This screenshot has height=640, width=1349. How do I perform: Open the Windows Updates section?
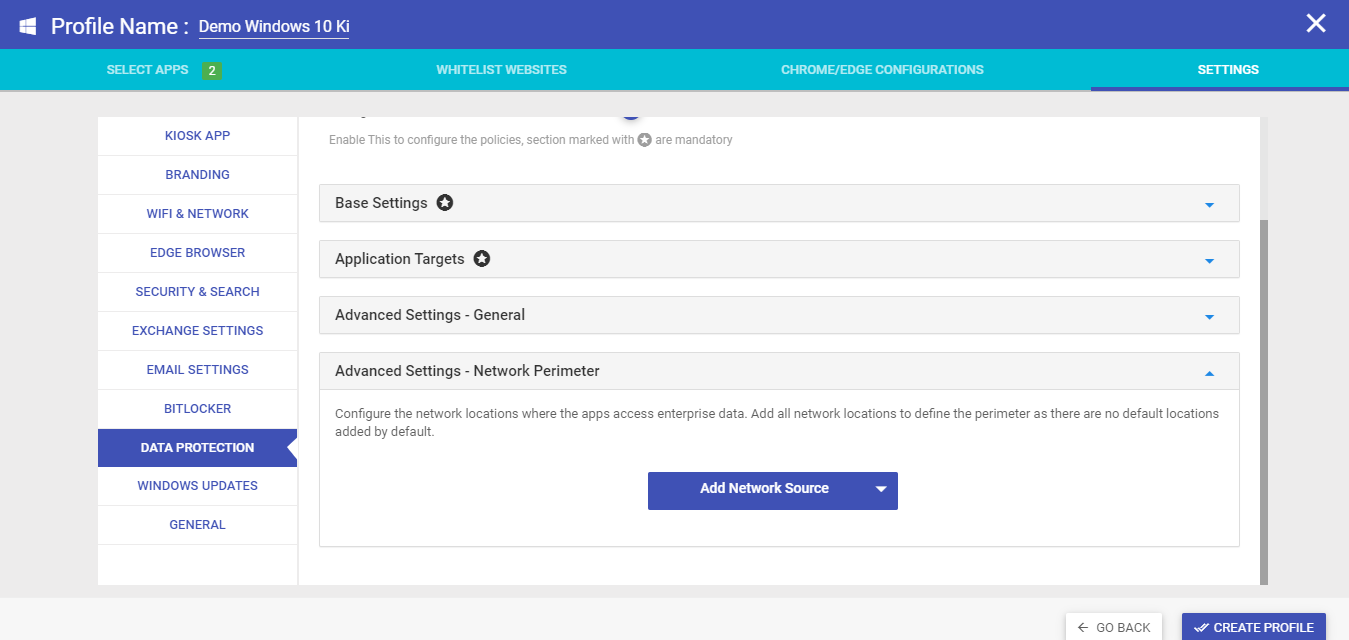click(197, 486)
